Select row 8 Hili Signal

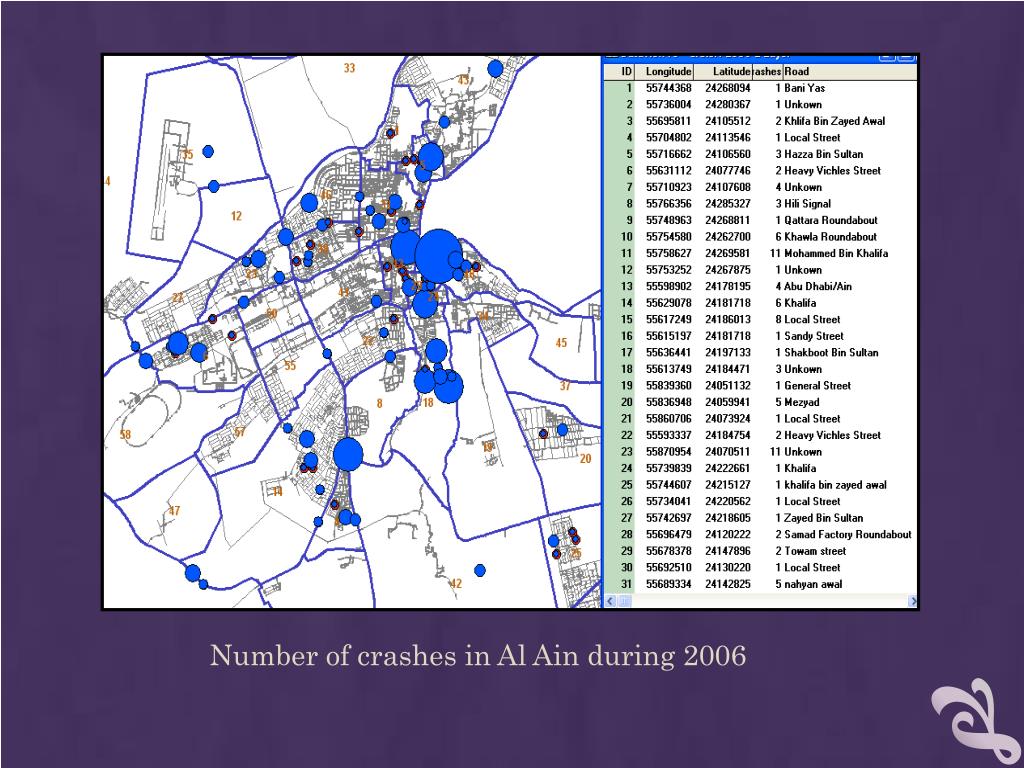pos(761,204)
